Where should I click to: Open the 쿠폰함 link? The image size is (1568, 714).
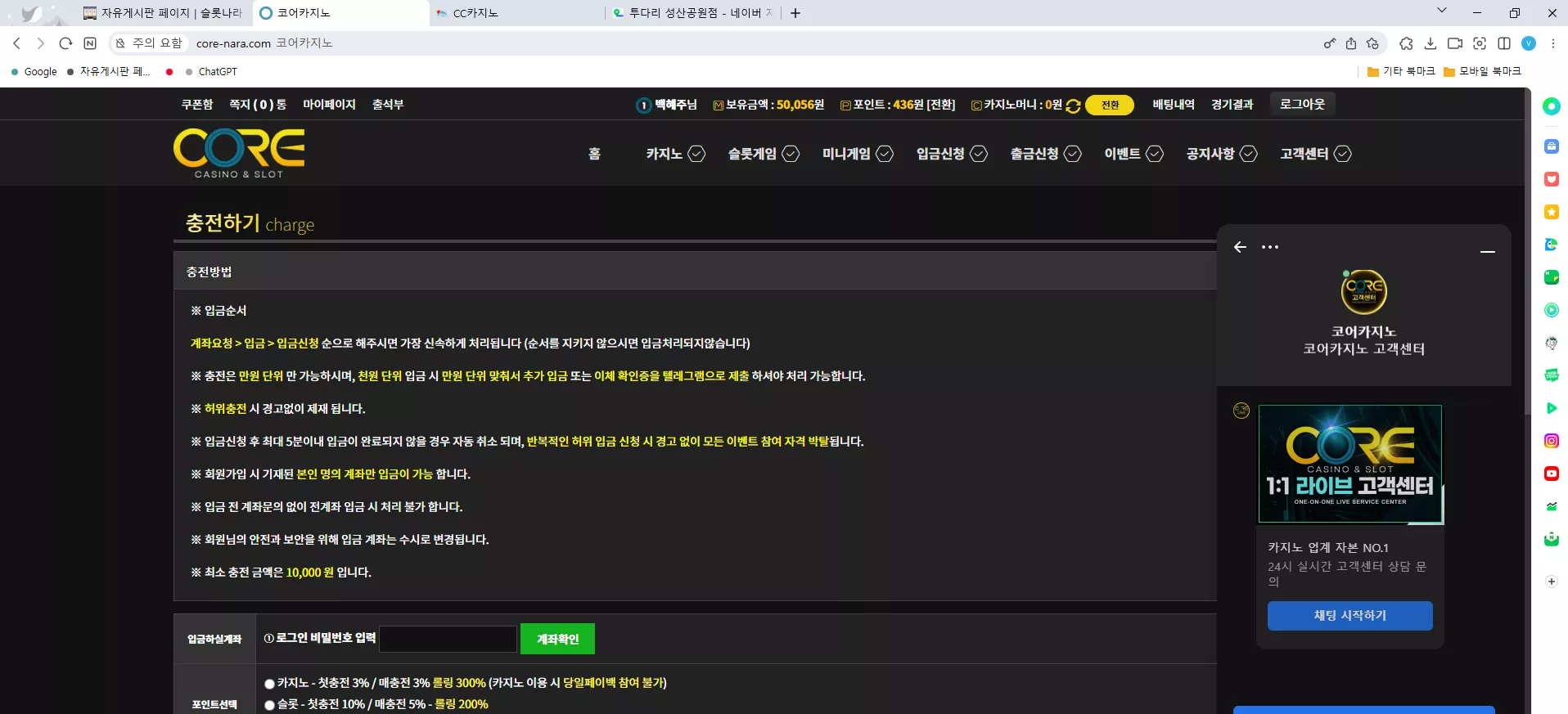197,105
